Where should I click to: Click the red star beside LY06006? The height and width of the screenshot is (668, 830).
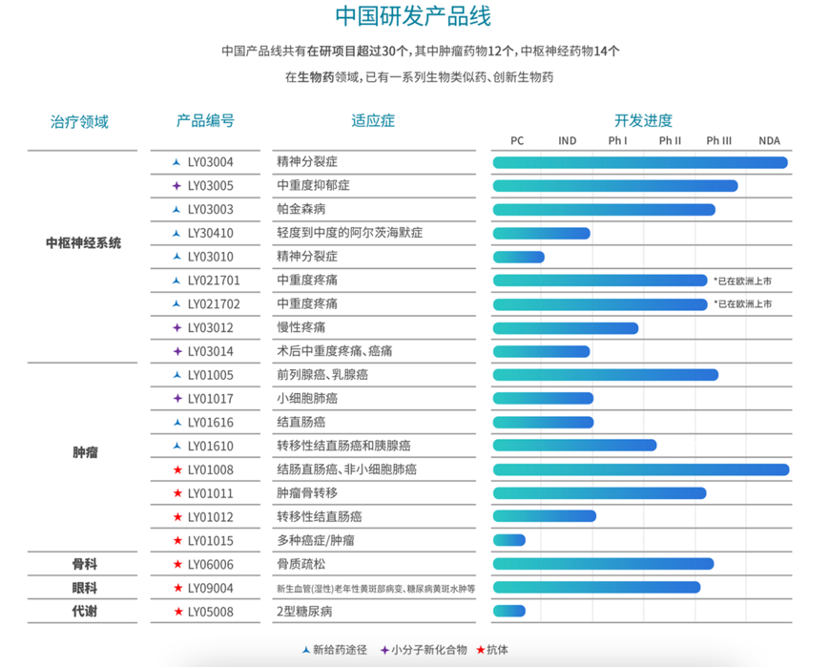177,564
